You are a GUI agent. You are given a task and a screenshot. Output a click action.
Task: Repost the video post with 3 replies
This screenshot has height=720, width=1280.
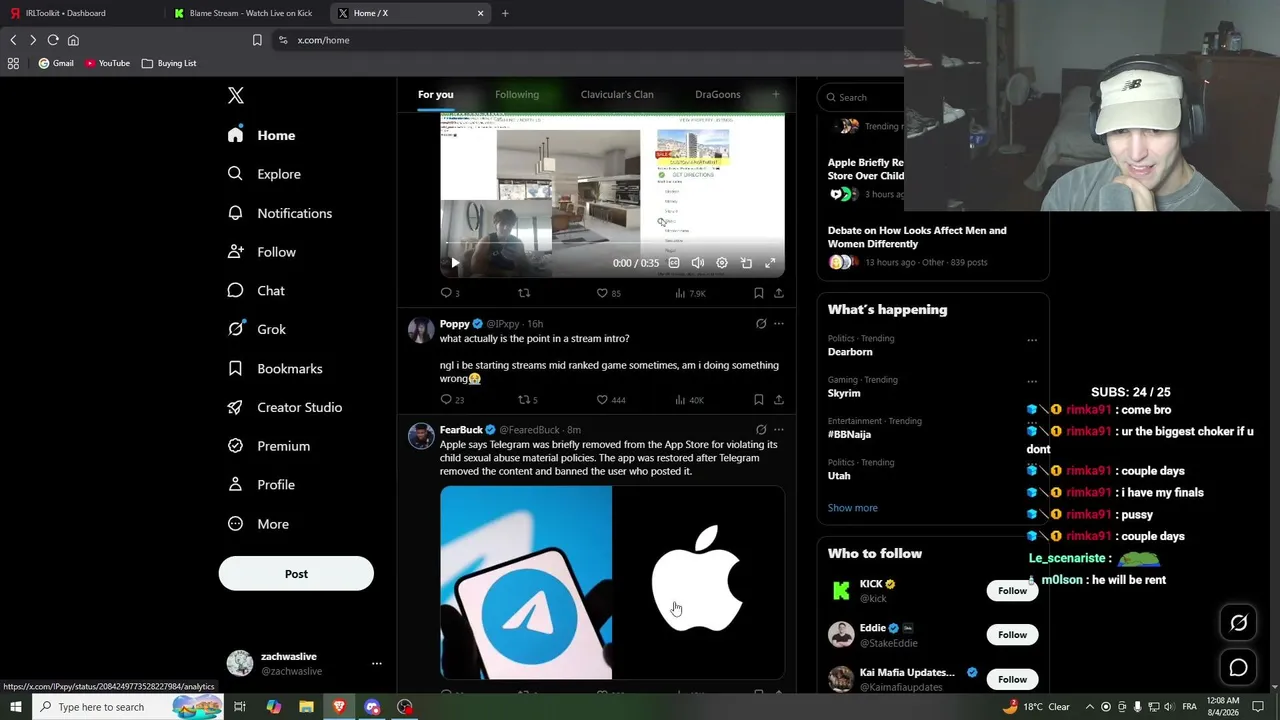click(x=524, y=293)
